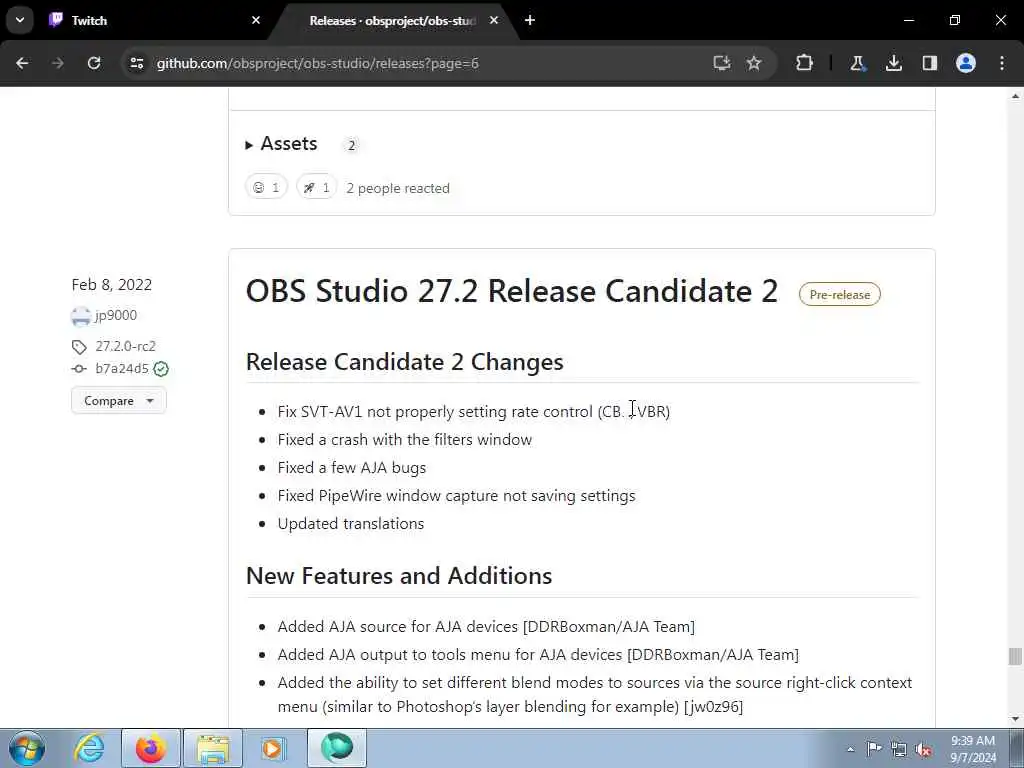This screenshot has width=1024, height=768.
Task: Click the active green browser taskbar icon
Action: coord(337,748)
